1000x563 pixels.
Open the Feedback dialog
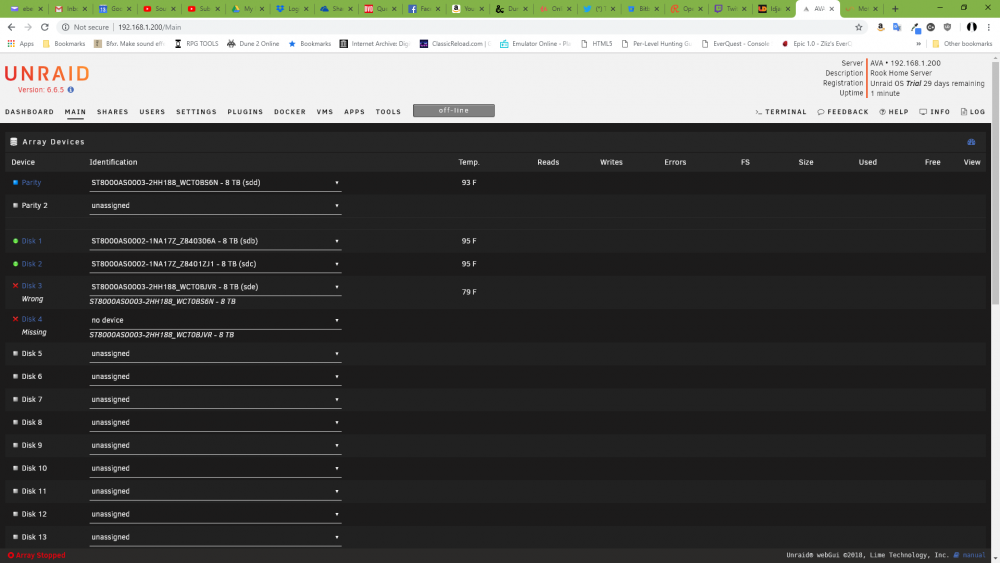pyautogui.click(x=842, y=112)
